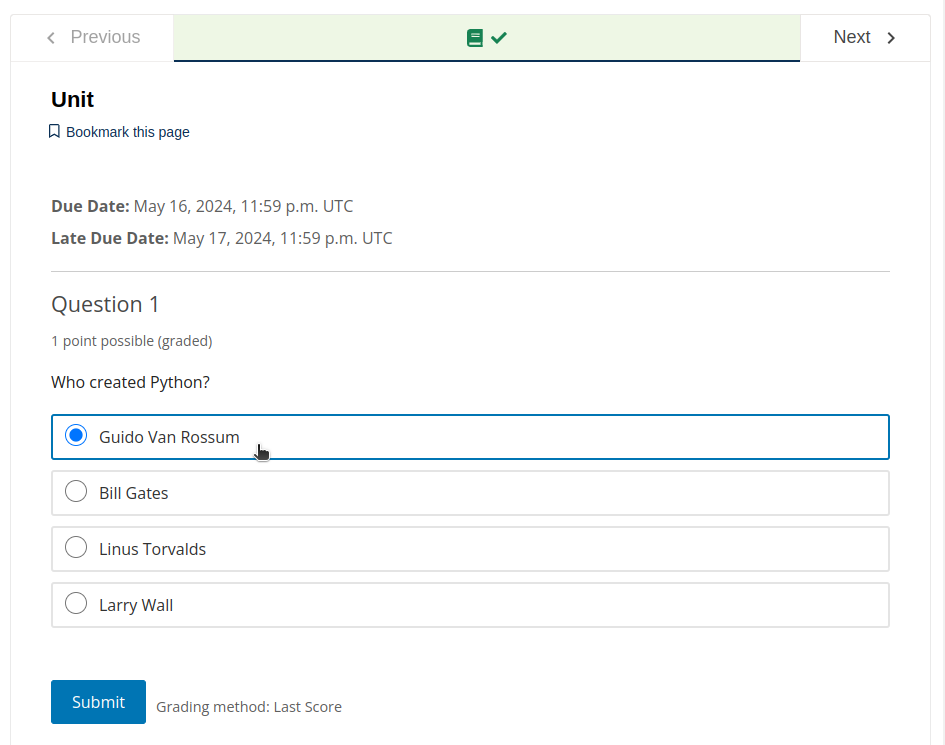
Task: Mark the Larry Wall radio button
Action: pos(76,604)
